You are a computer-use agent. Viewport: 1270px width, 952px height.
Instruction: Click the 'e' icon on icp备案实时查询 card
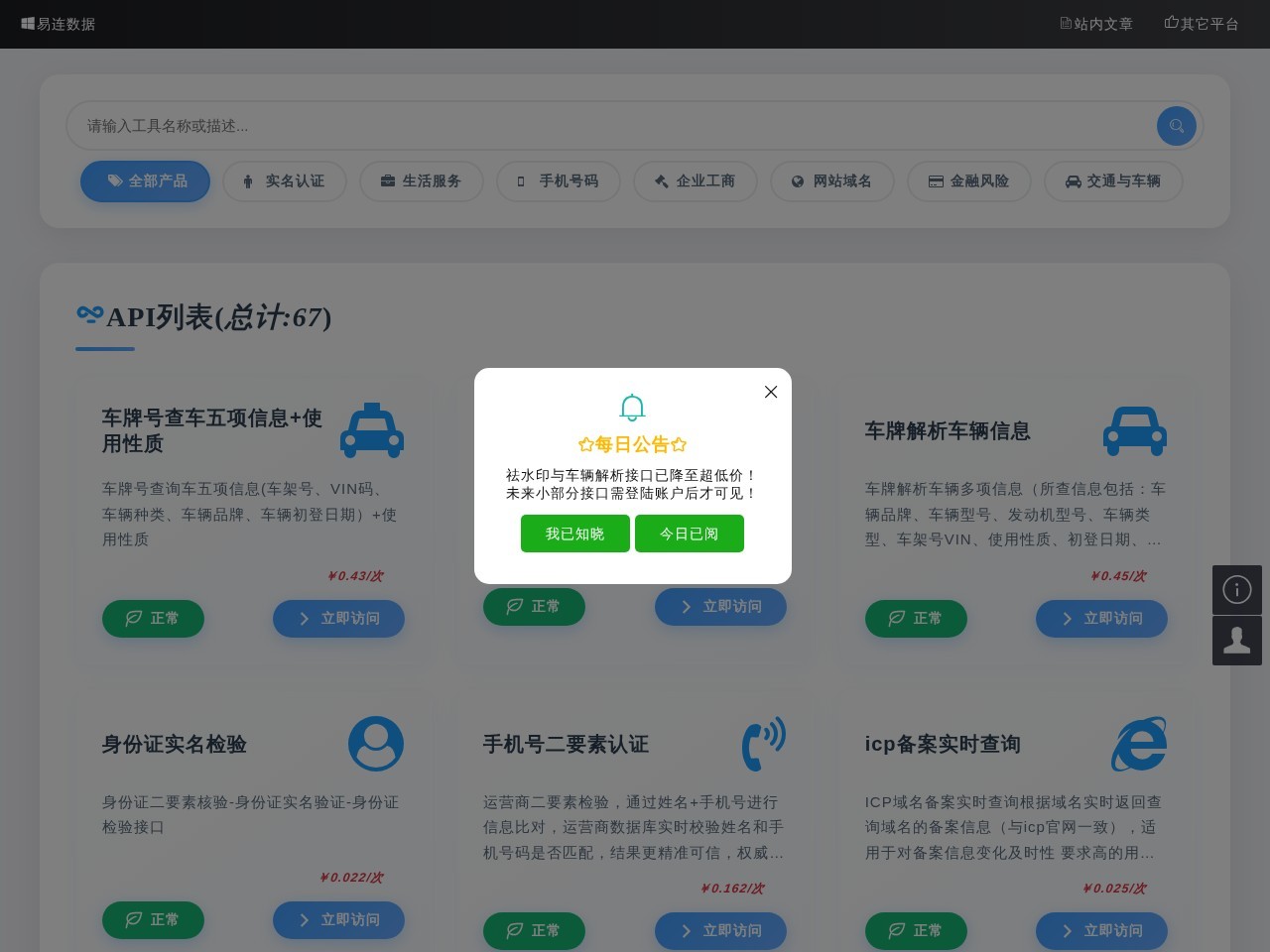[1139, 744]
